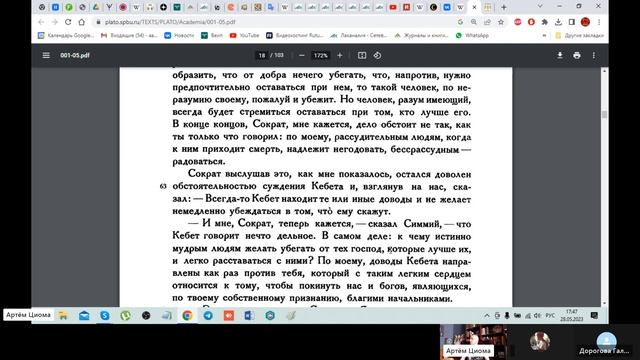Go back in Chrome
This screenshot has height=360, width=640.
(x=41, y=22)
